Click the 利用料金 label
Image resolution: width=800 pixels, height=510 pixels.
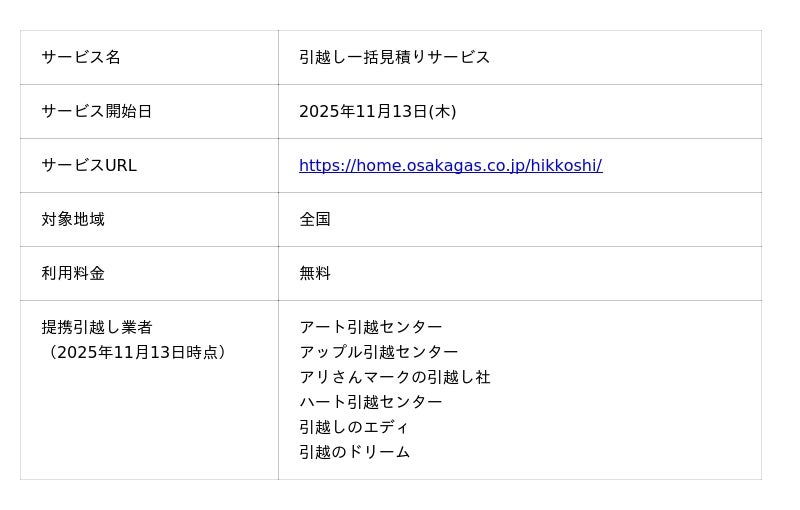73,274
